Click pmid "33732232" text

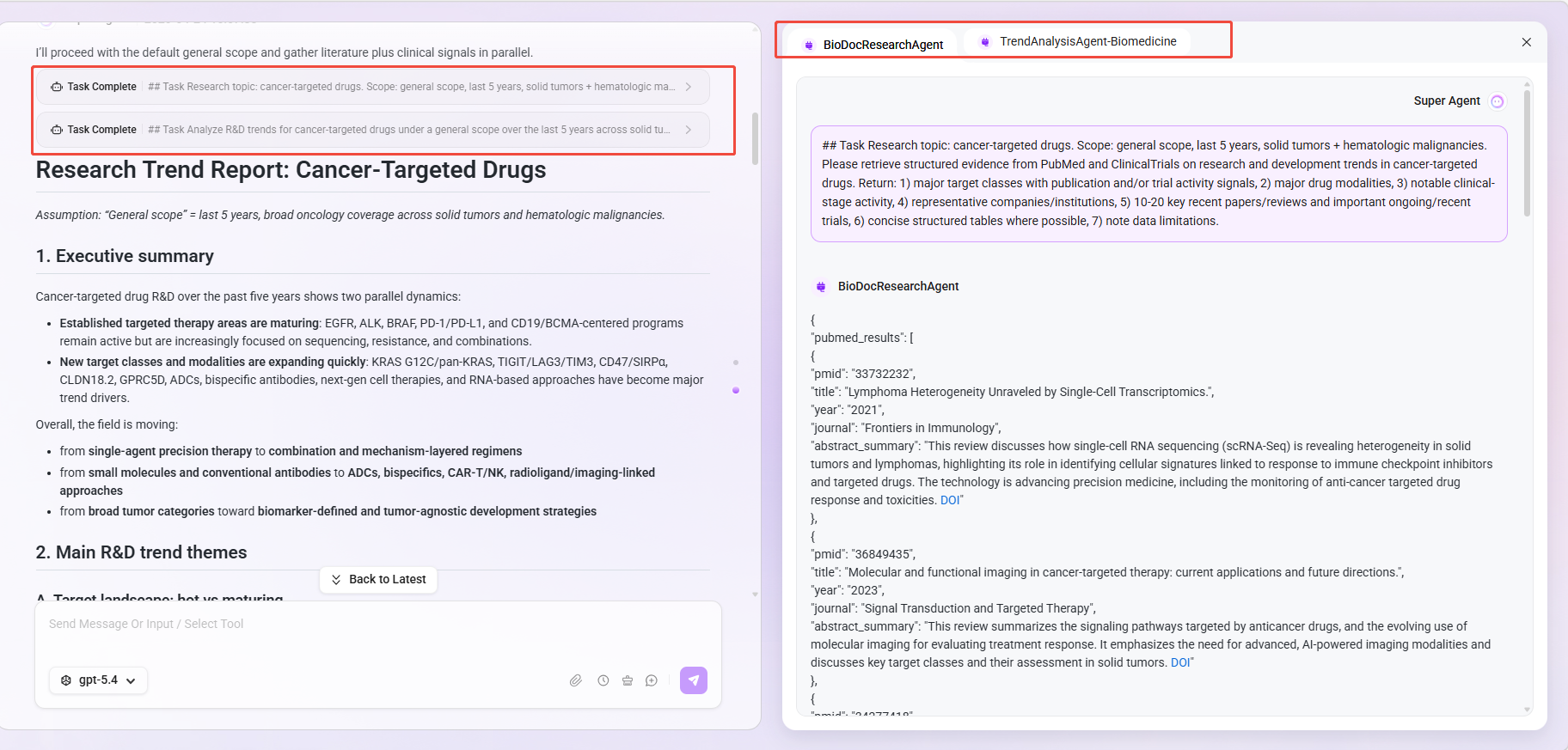point(863,374)
